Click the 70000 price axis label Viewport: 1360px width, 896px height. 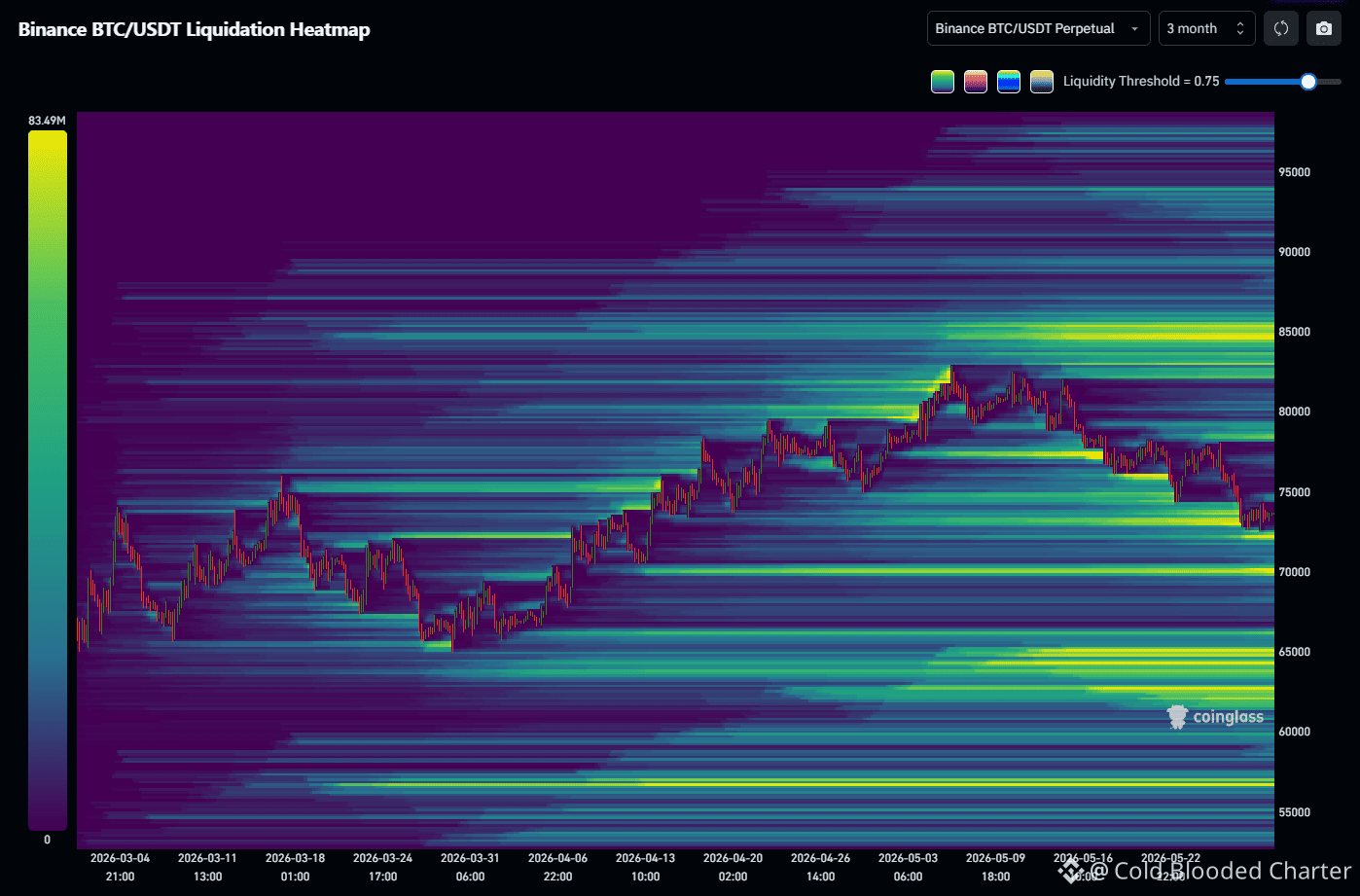click(x=1295, y=572)
